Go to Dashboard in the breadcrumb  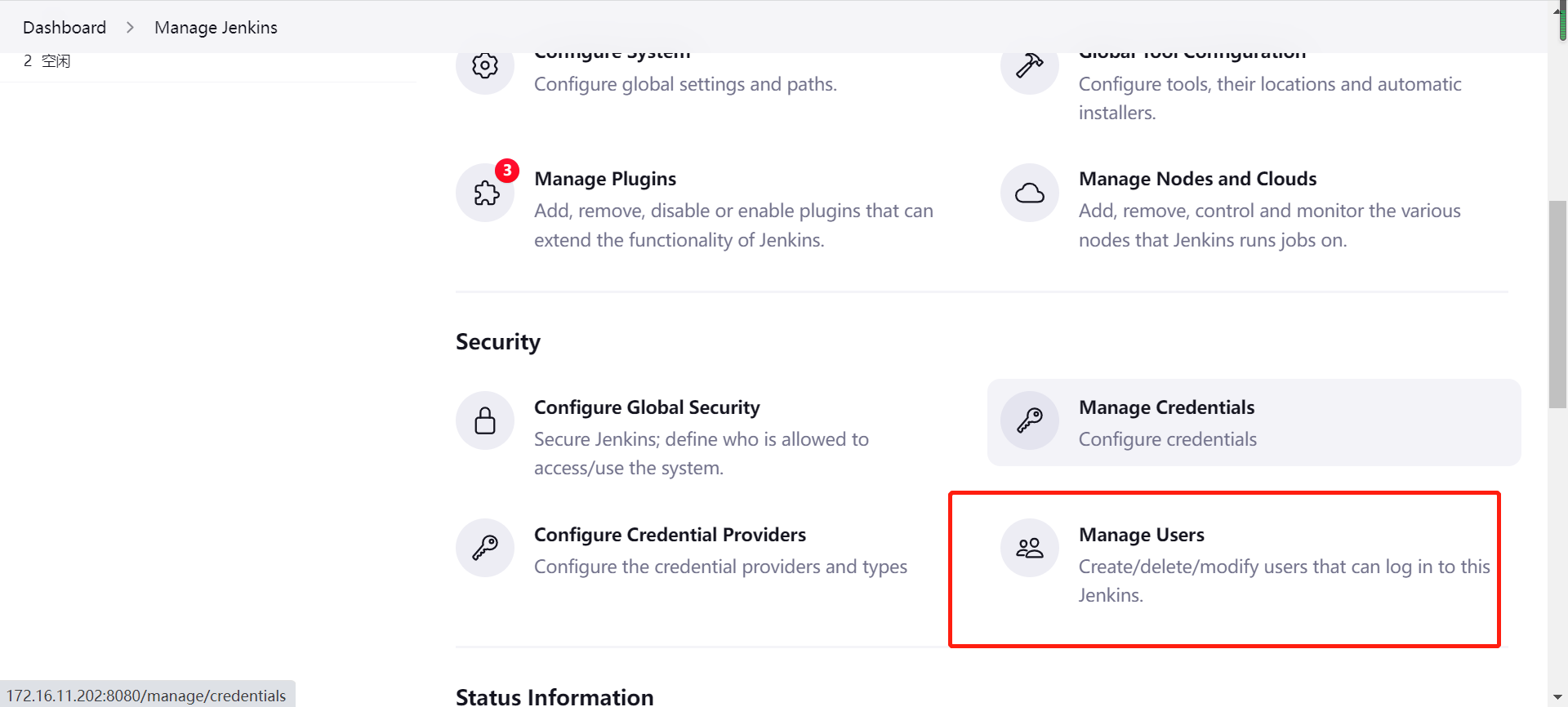(x=65, y=28)
